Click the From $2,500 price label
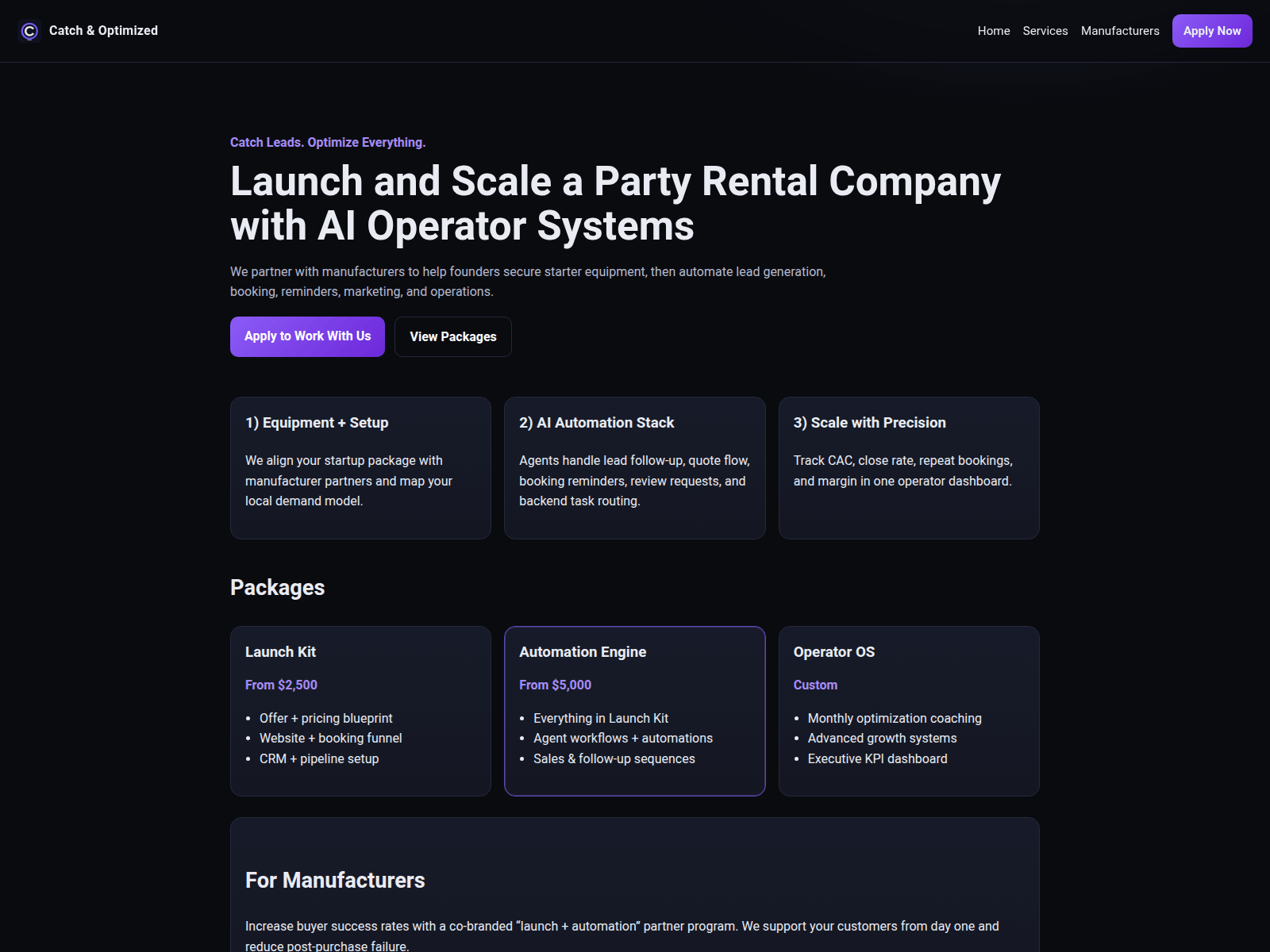 click(x=281, y=685)
